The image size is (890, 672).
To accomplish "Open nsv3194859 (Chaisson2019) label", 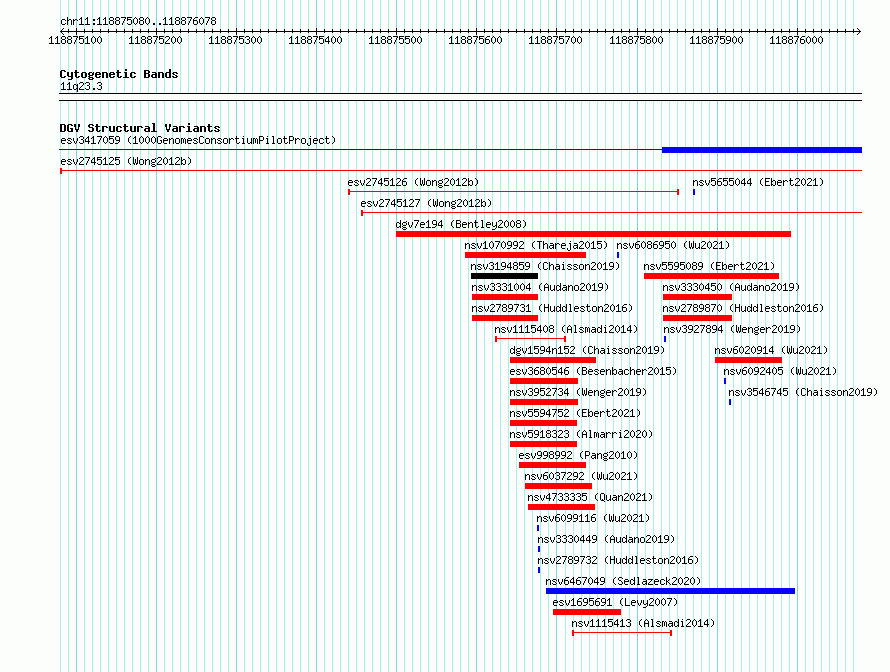I will (545, 266).
